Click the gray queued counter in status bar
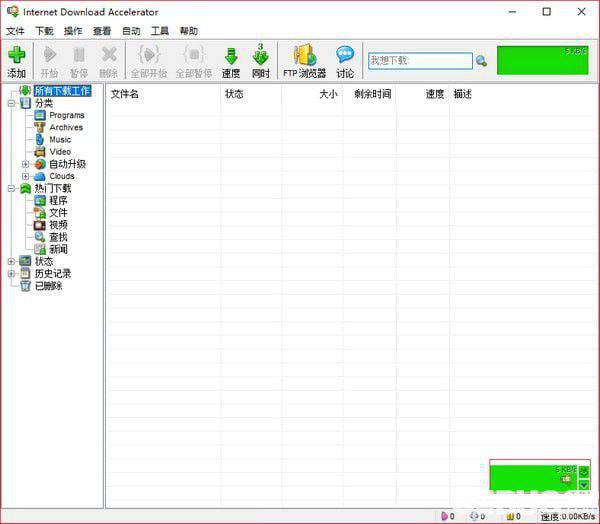600x524 pixels. tap(478, 516)
